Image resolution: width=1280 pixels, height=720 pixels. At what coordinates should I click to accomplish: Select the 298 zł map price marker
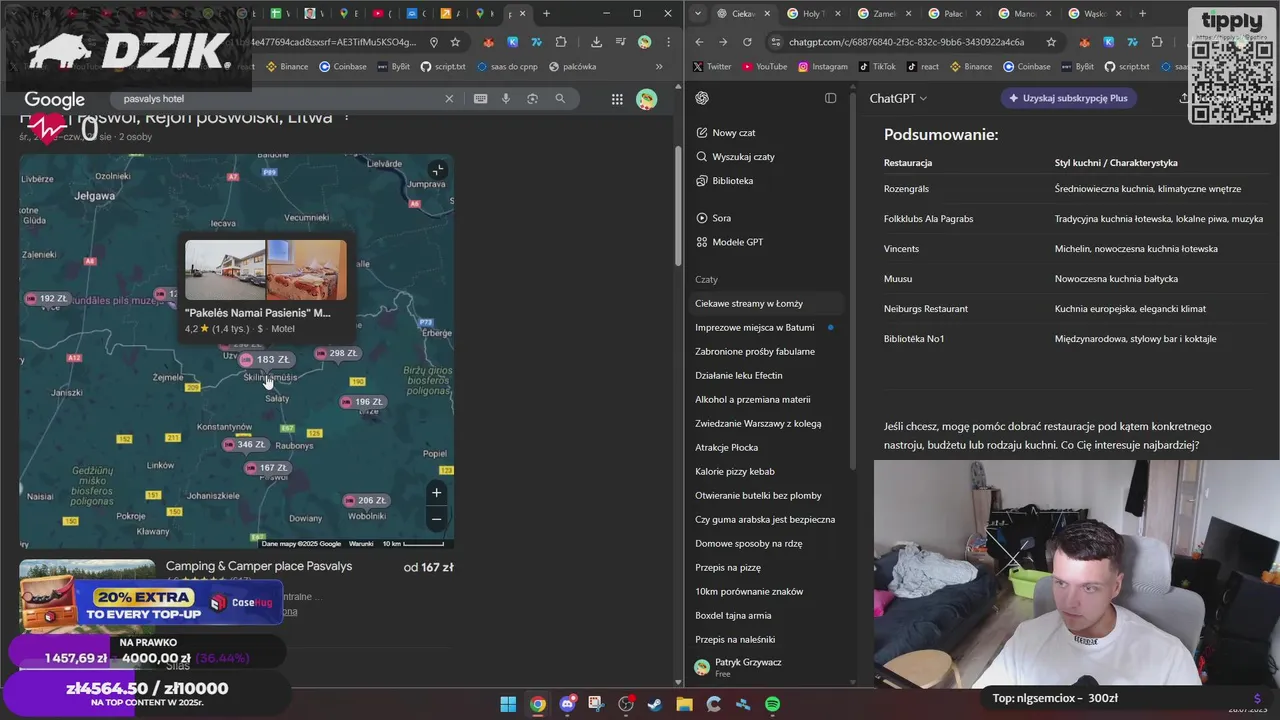(336, 353)
